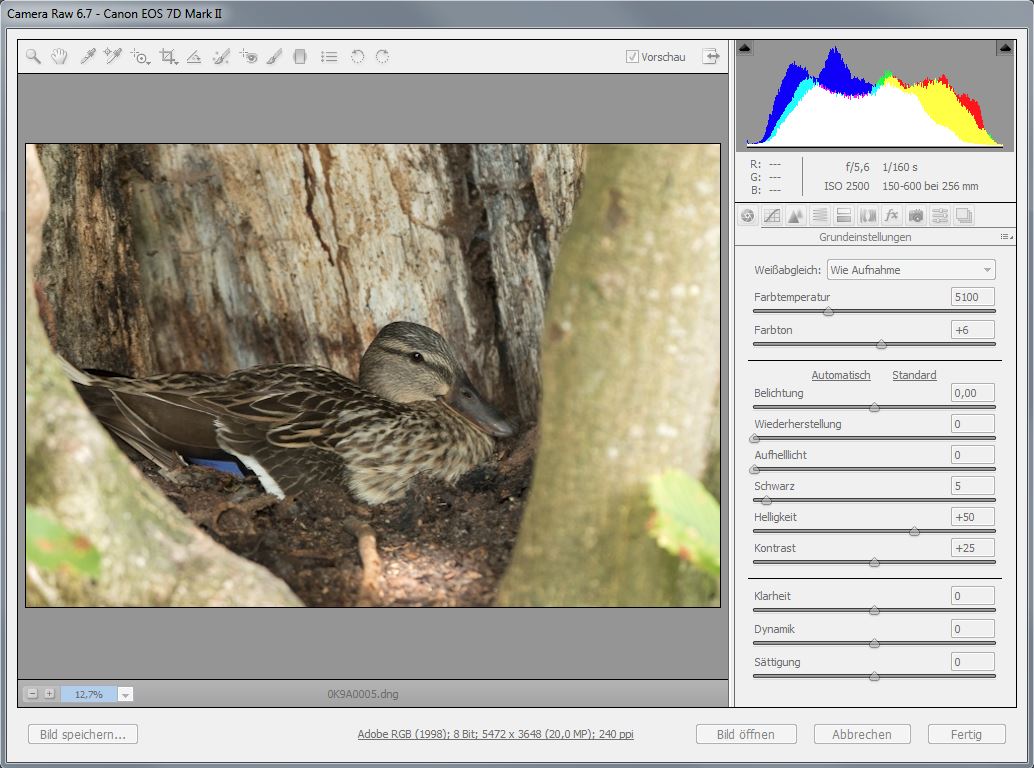
Task: Select the Zoom tool magnifier
Action: coord(33,57)
